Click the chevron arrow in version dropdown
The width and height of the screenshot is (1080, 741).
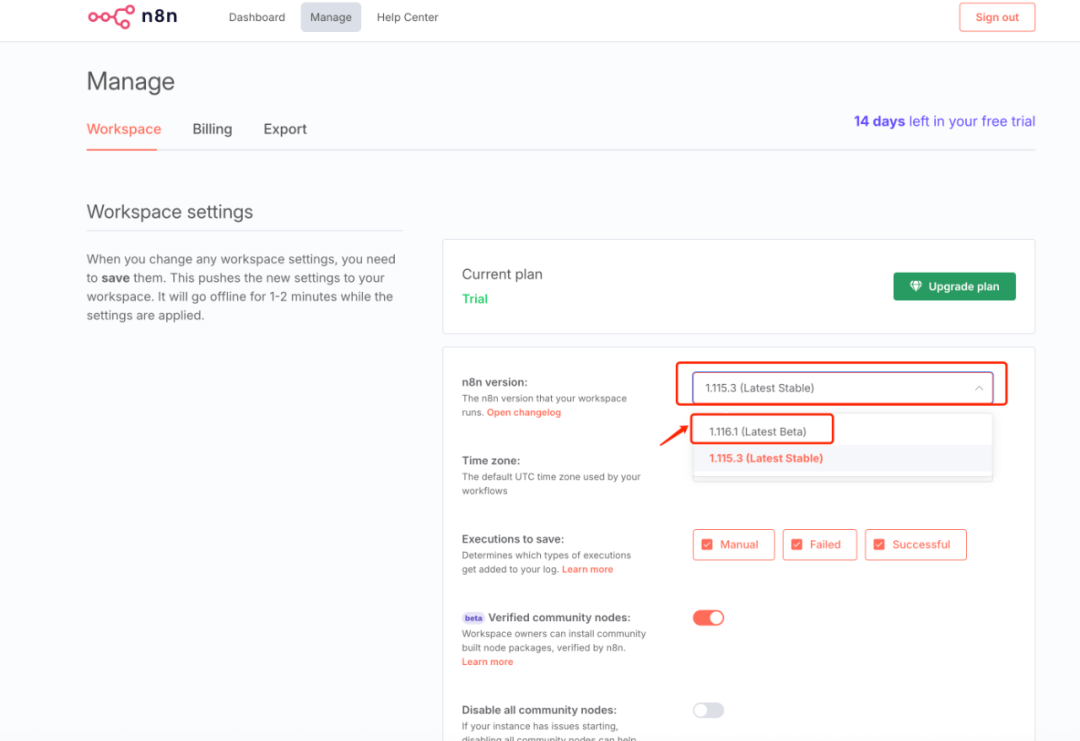979,388
